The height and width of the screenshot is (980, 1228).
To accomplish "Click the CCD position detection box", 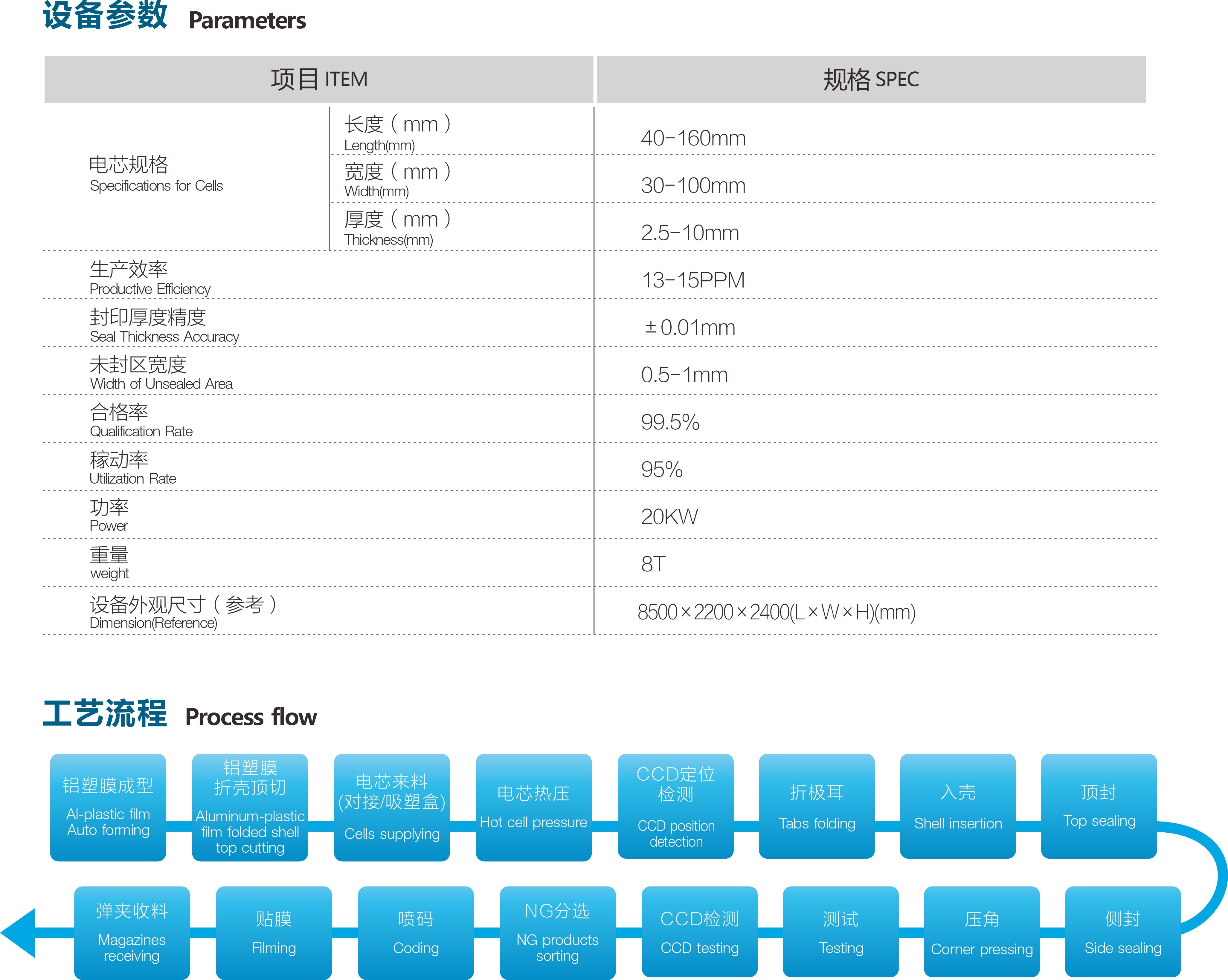I will [675, 806].
